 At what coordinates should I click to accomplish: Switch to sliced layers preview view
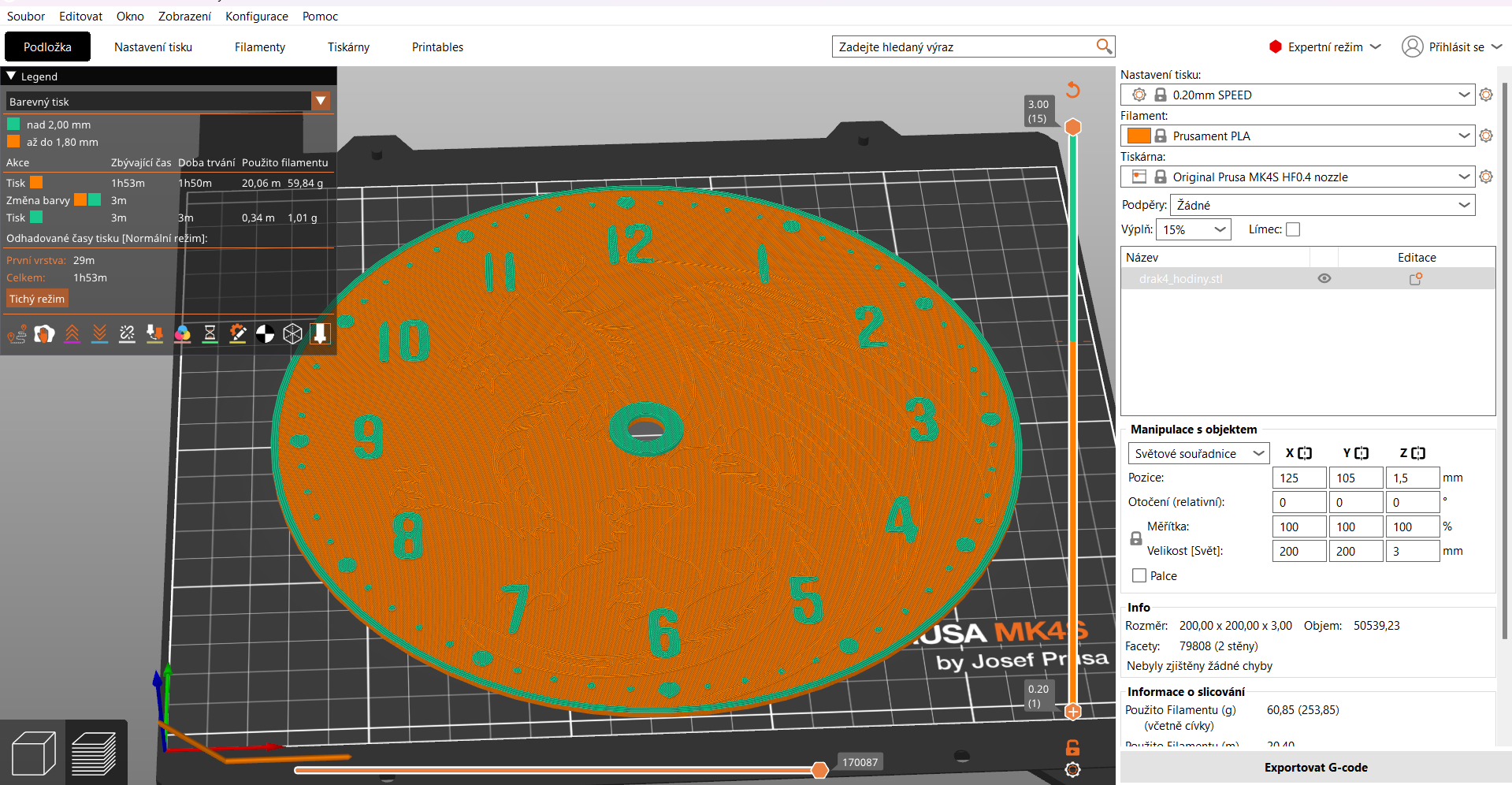click(x=95, y=753)
